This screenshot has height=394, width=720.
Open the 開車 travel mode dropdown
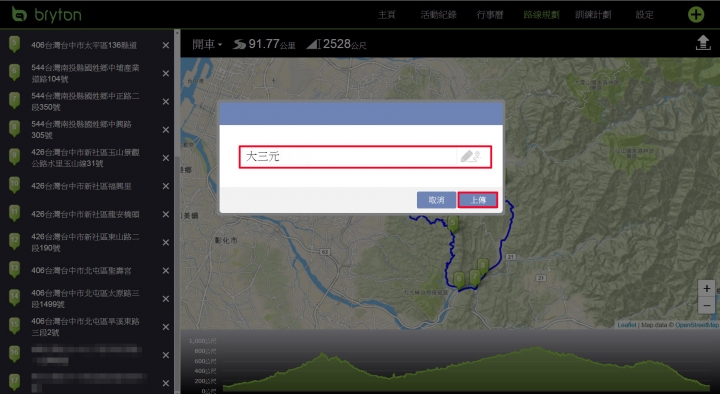(x=207, y=44)
